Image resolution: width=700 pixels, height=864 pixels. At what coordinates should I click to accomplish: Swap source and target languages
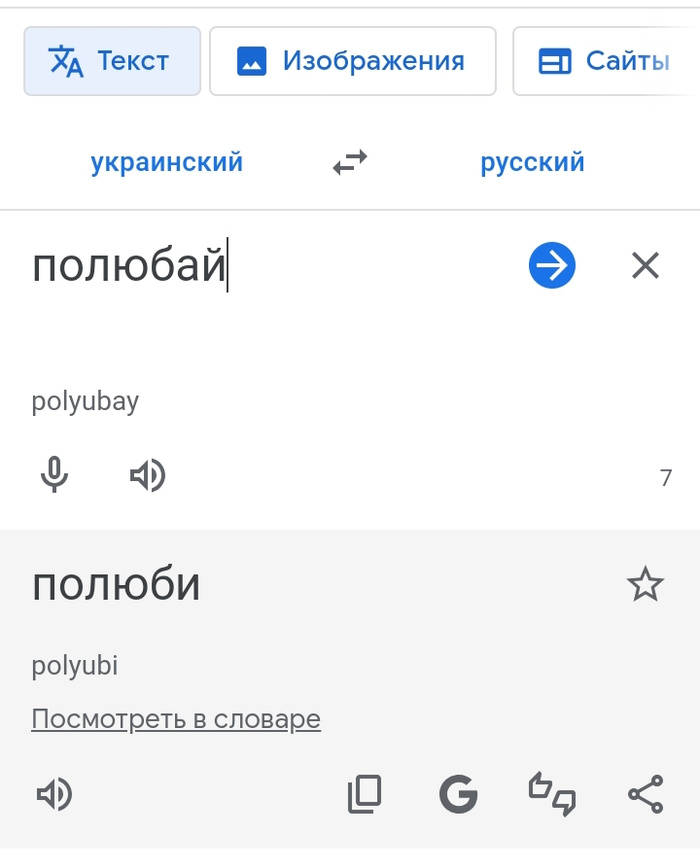pyautogui.click(x=350, y=162)
